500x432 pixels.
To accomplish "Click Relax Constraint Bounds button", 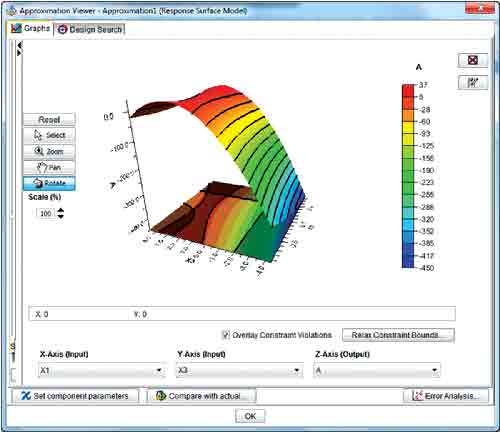I will (x=398, y=335).
